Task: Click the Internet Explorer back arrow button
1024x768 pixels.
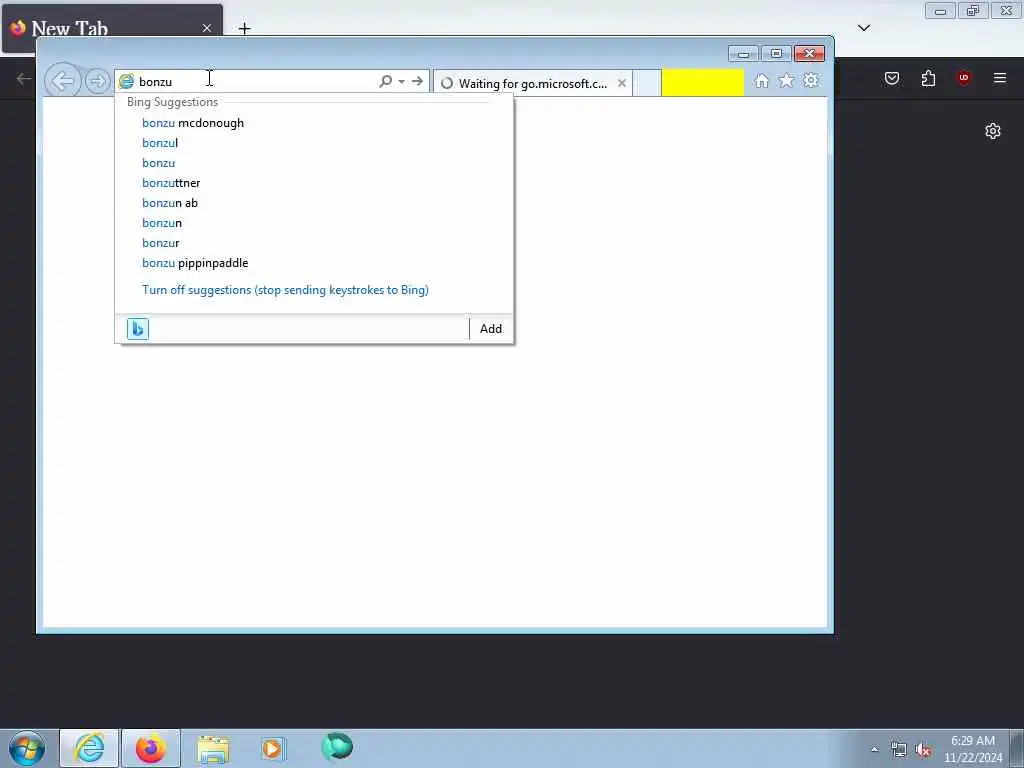Action: point(63,82)
